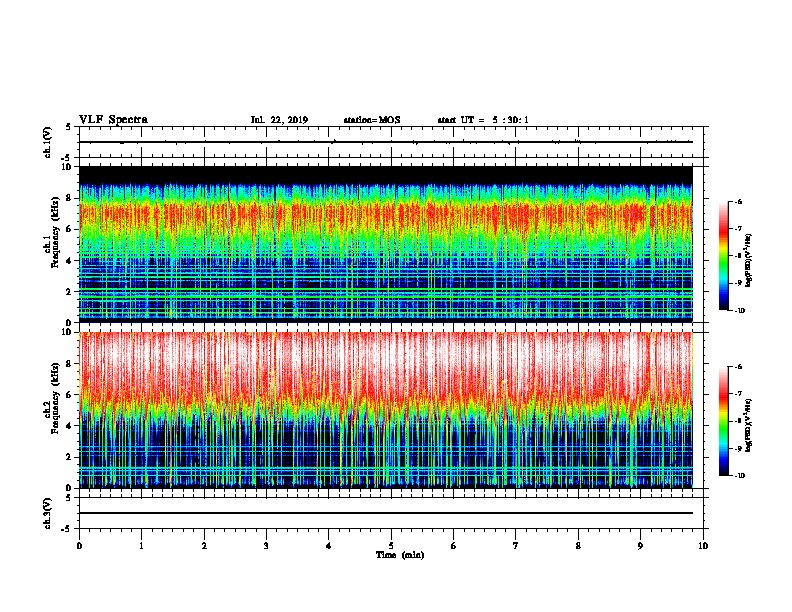Viewport: 792px width, 612px height.
Task: Select the "start UT = 5:30:1" text
Action: [x=483, y=120]
